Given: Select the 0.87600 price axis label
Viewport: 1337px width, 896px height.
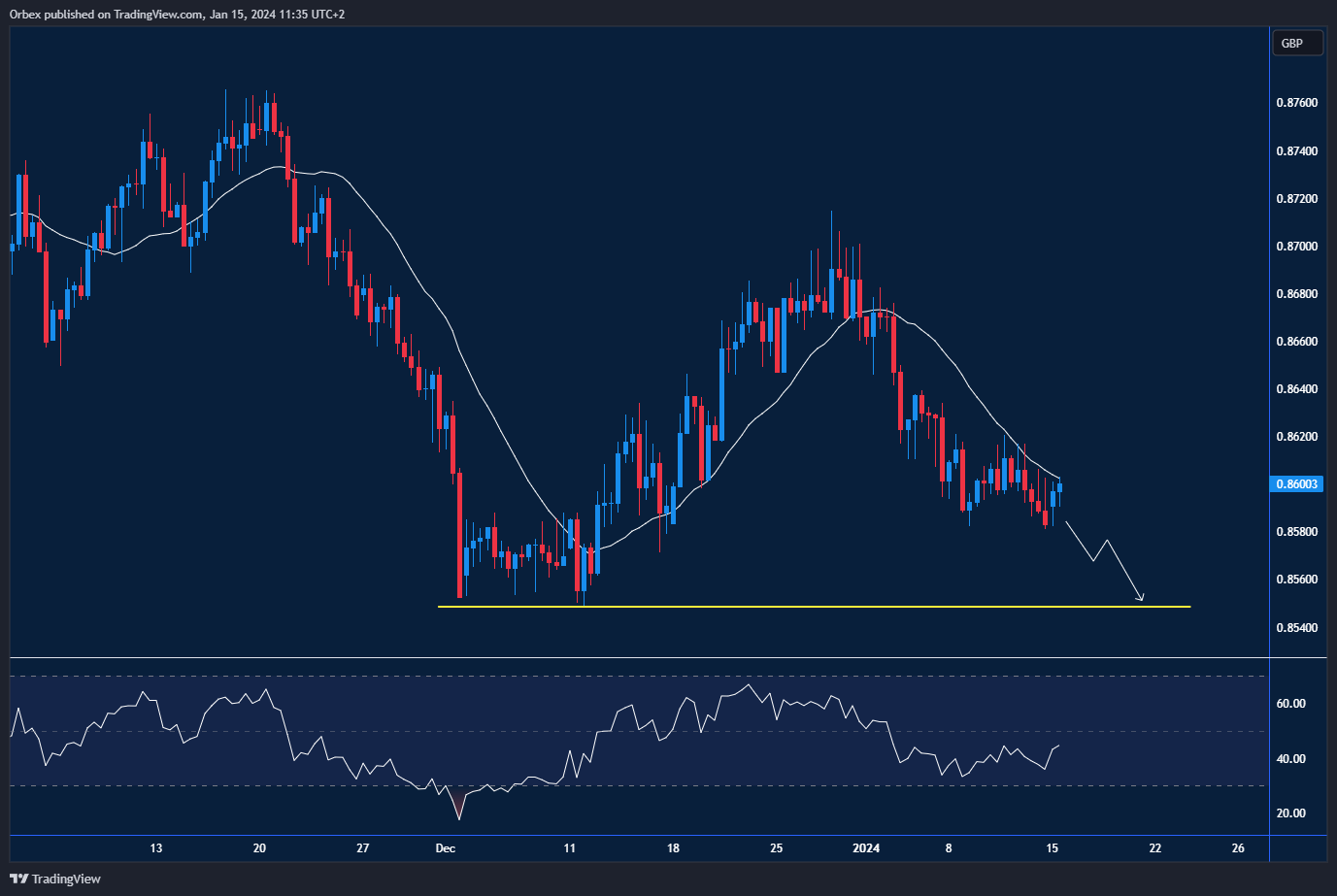Looking at the screenshot, I should (x=1296, y=103).
